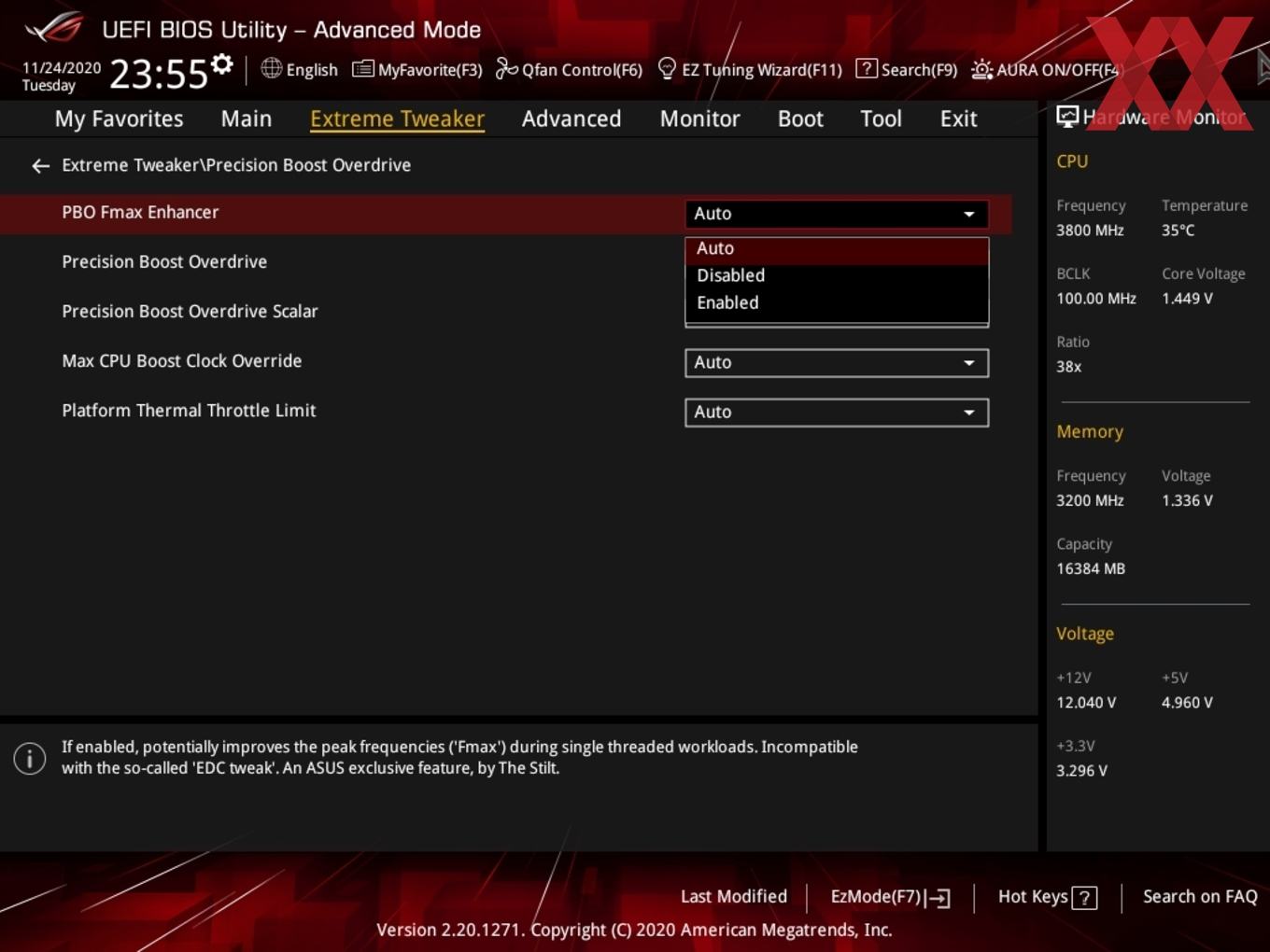Click the MyFavorite list icon
This screenshot has width=1270, height=952.
[362, 69]
